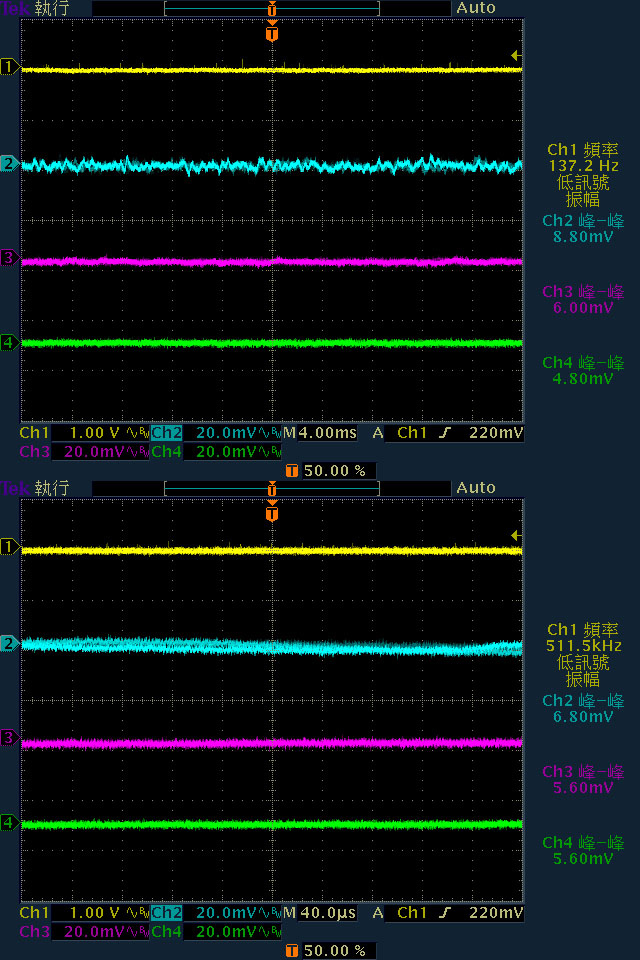Click the orange T icon beside 50.00 % in the 4.00ms capture
This screenshot has width=640, height=960.
pyautogui.click(x=292, y=471)
